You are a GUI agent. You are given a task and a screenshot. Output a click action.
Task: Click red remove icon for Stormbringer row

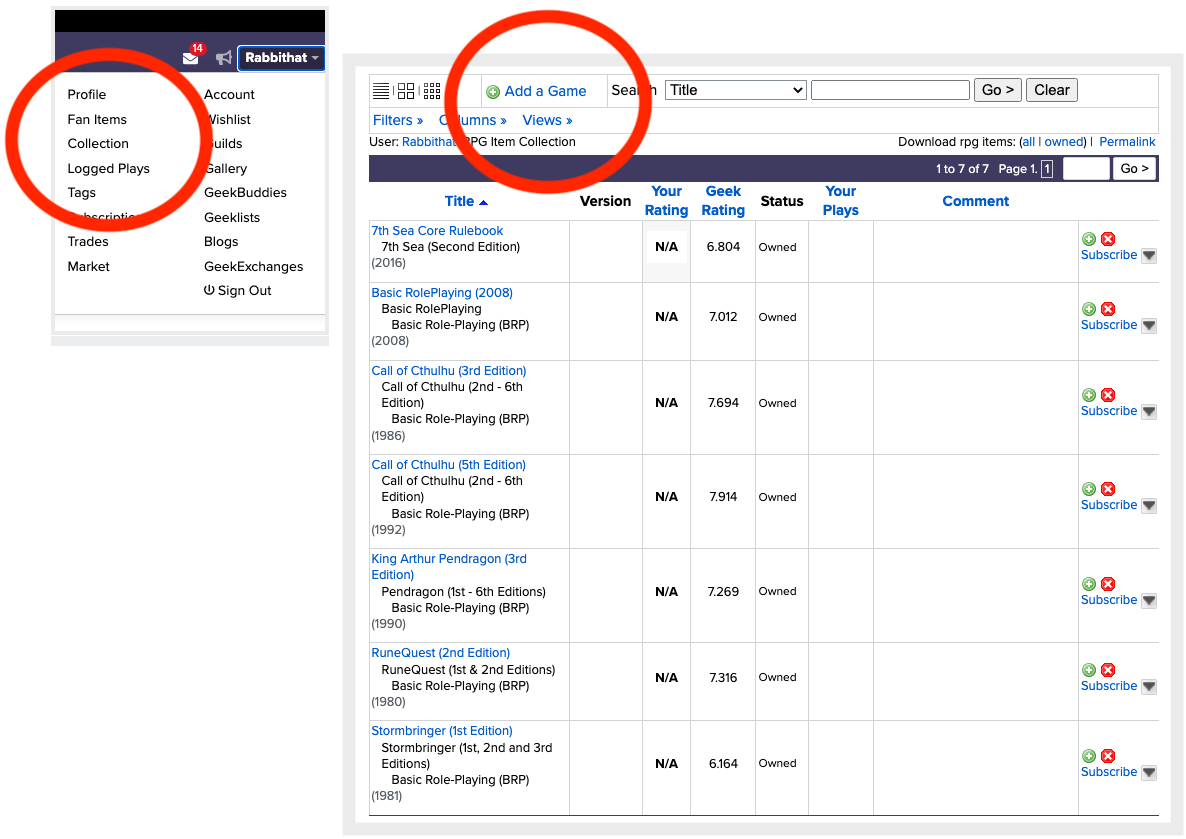(1108, 756)
